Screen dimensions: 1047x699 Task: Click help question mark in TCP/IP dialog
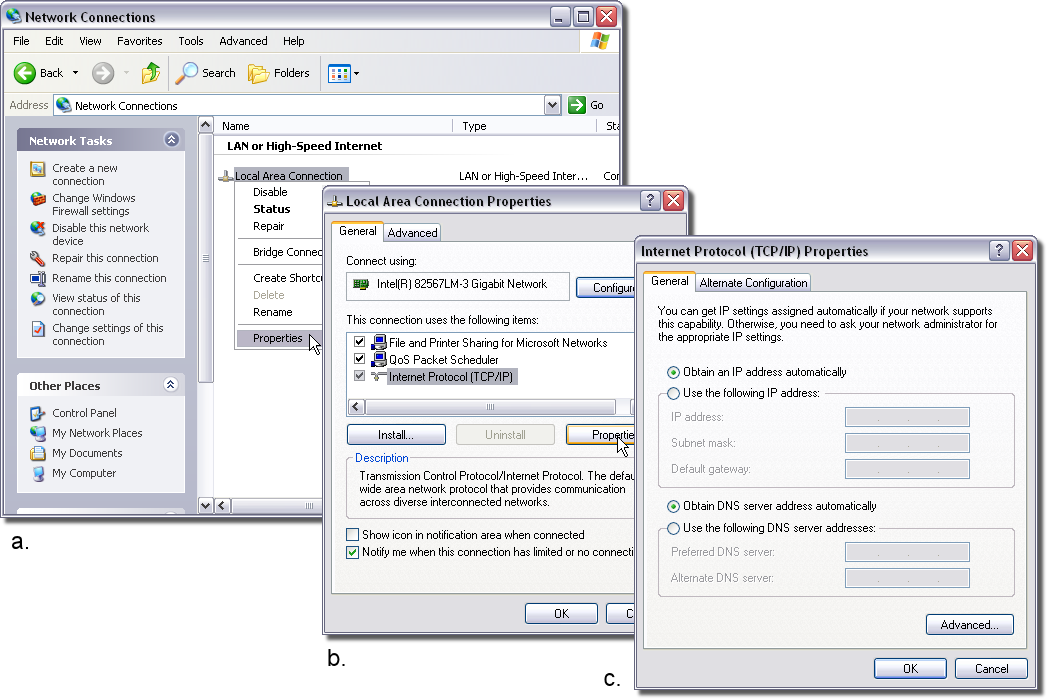point(998,251)
